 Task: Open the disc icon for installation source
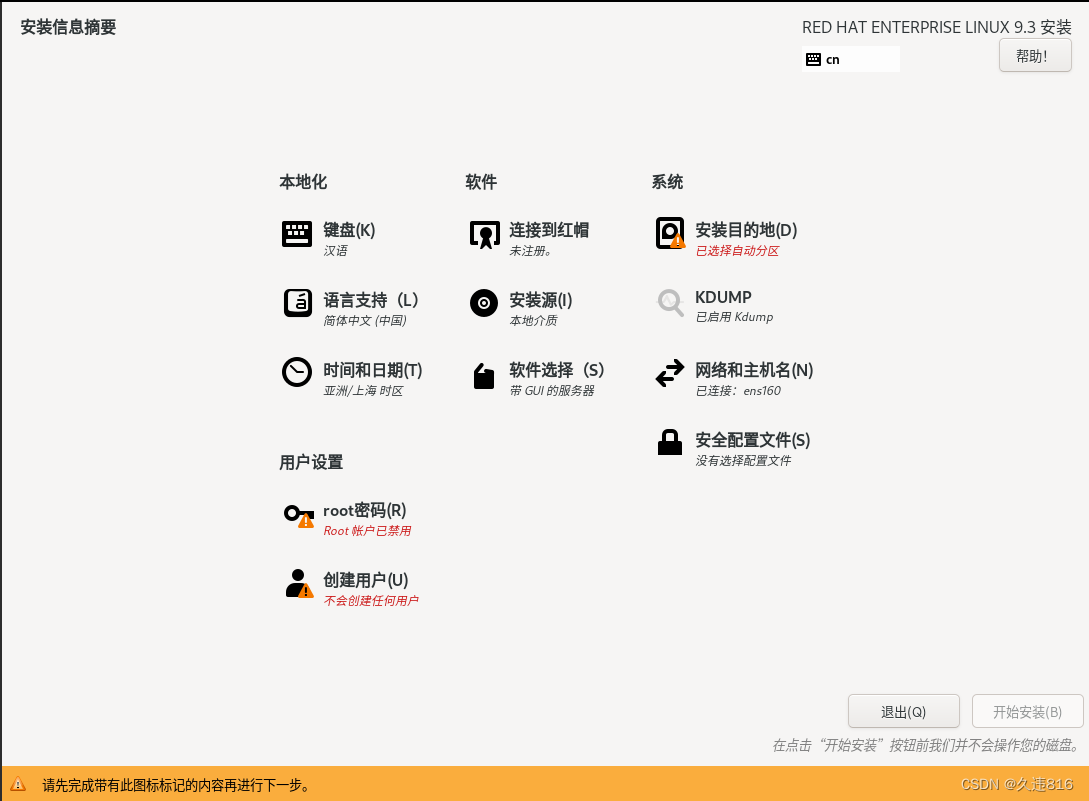483,303
